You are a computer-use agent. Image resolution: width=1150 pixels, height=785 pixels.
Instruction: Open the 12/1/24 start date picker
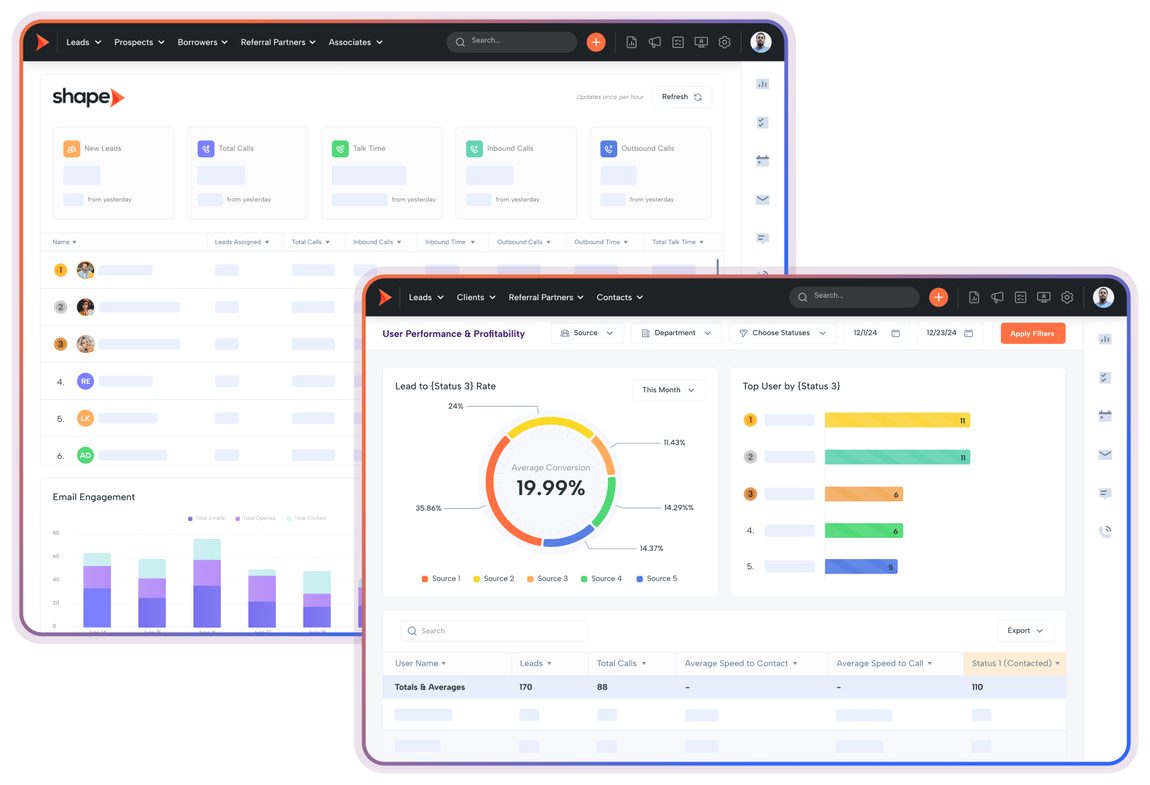point(876,333)
